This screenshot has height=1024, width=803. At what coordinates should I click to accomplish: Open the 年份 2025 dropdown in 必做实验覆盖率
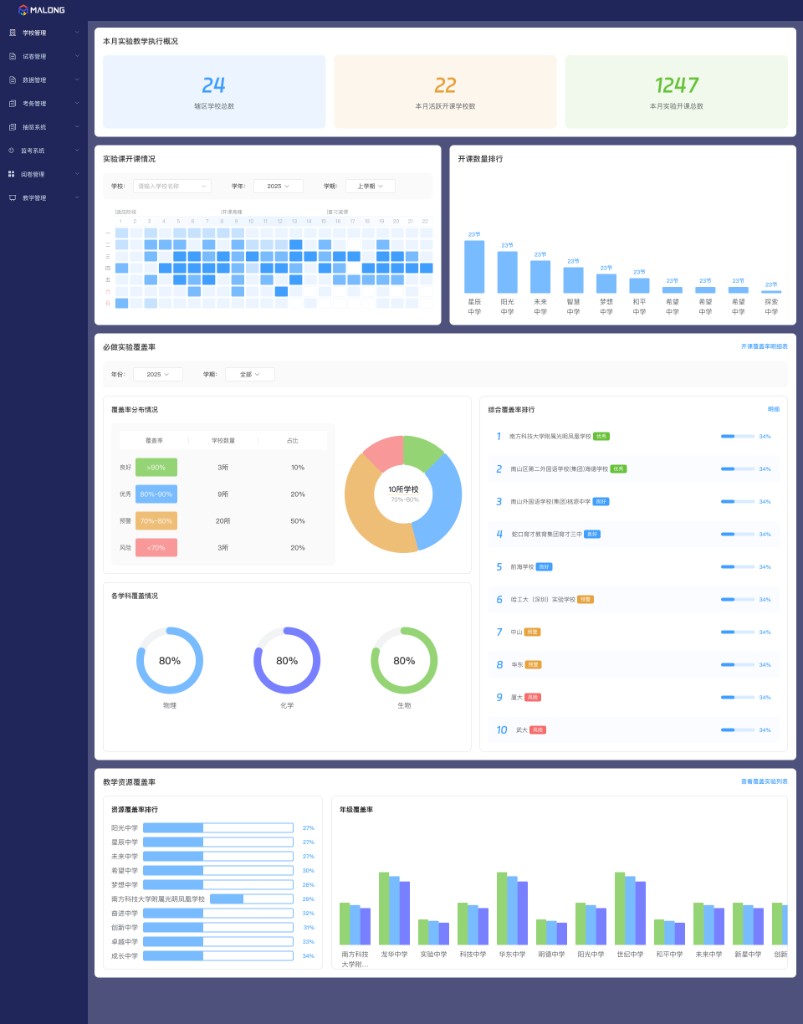158,374
